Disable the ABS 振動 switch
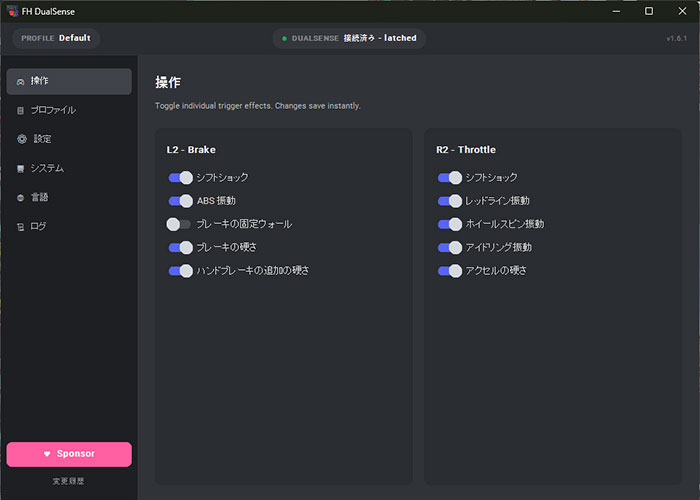The width and height of the screenshot is (700, 500). pyautogui.click(x=180, y=201)
